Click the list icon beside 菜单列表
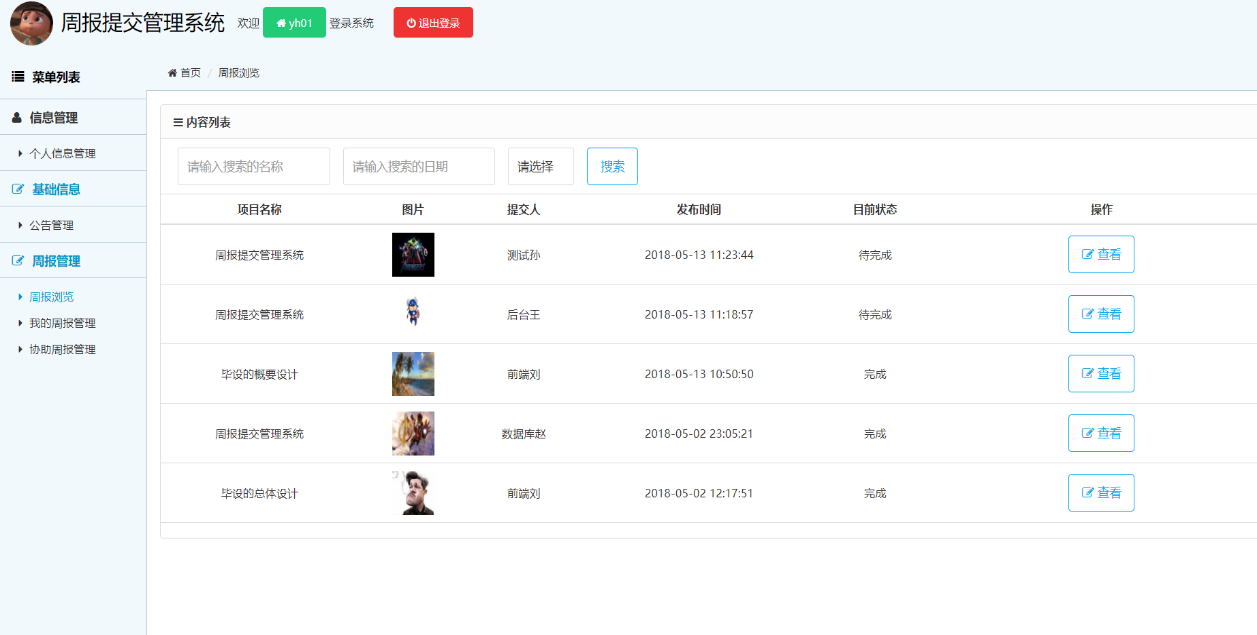1257x635 pixels. 18,77
